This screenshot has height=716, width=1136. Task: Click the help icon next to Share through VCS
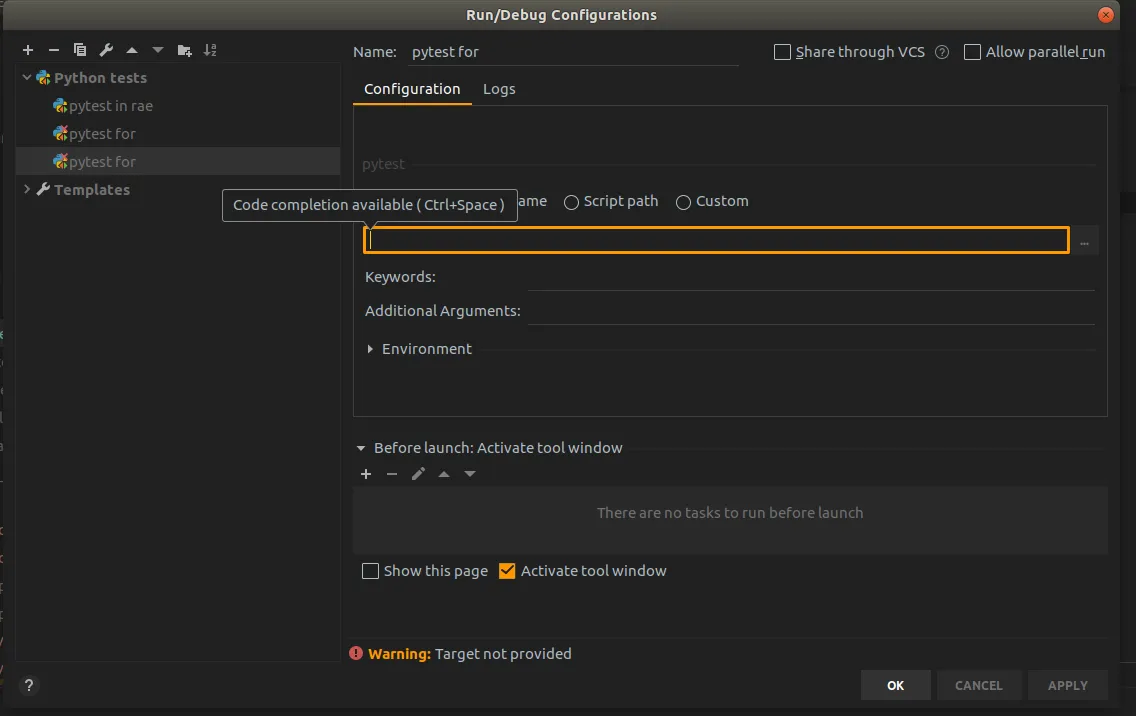coord(941,52)
